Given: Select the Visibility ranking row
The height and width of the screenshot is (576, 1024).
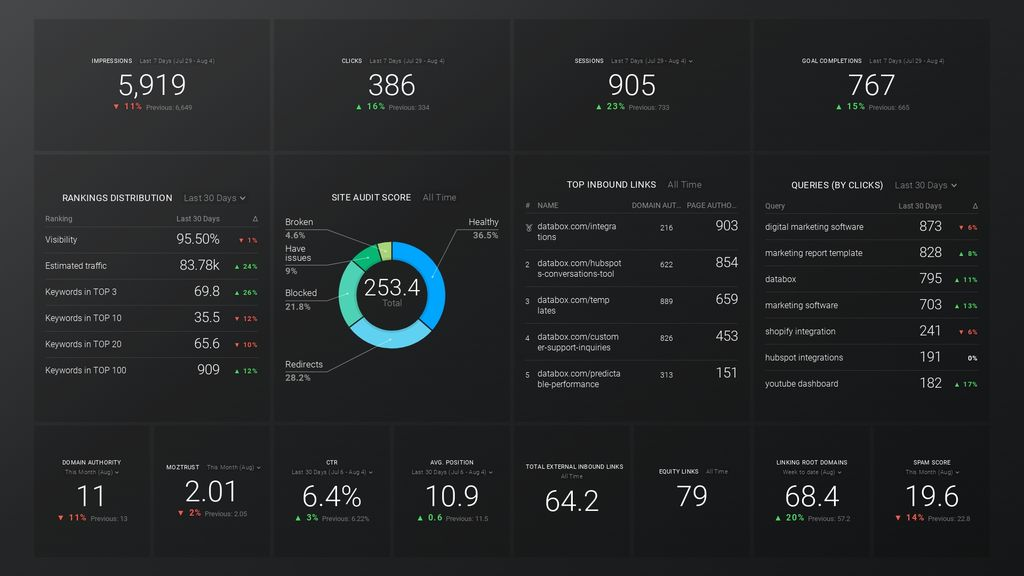Looking at the screenshot, I should pos(152,240).
